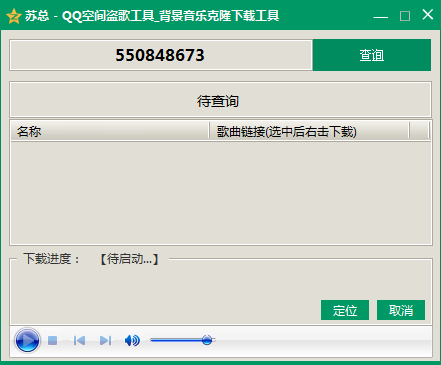Maximize the window
Image resolution: width=441 pixels, height=365 pixels.
pyautogui.click(x=405, y=16)
